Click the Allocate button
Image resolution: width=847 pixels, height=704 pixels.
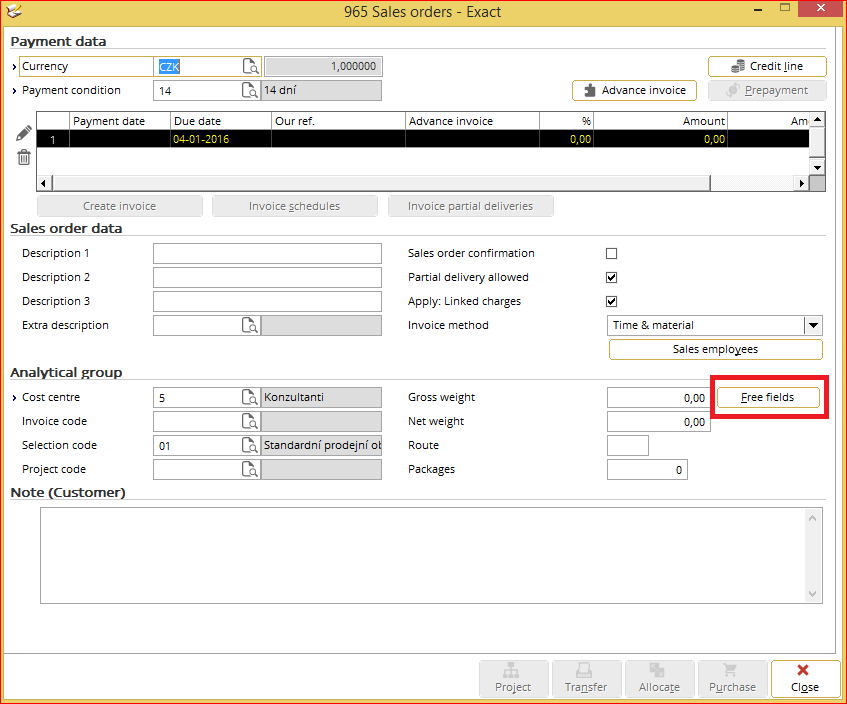point(659,679)
